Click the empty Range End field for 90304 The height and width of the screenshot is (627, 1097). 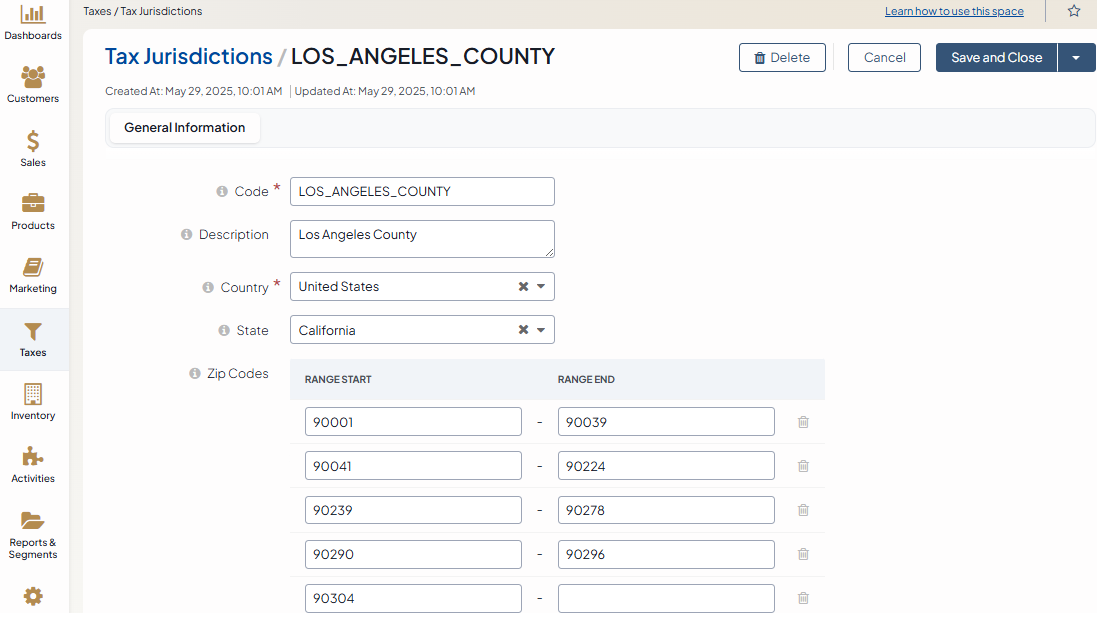pos(666,598)
